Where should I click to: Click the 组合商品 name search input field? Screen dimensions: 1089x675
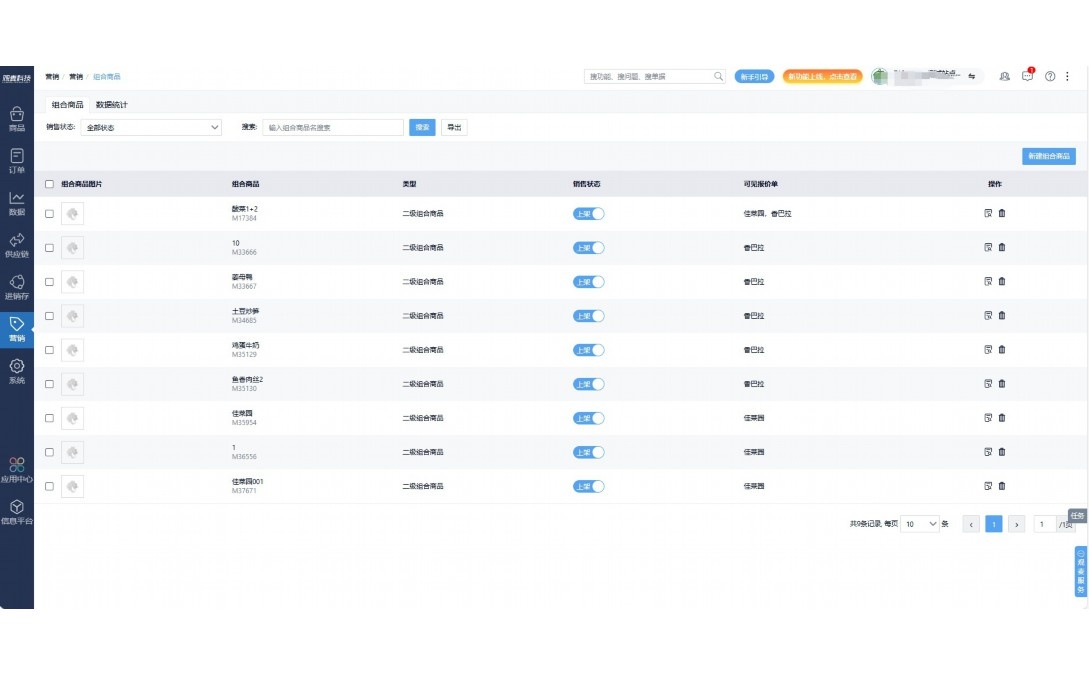pos(333,128)
